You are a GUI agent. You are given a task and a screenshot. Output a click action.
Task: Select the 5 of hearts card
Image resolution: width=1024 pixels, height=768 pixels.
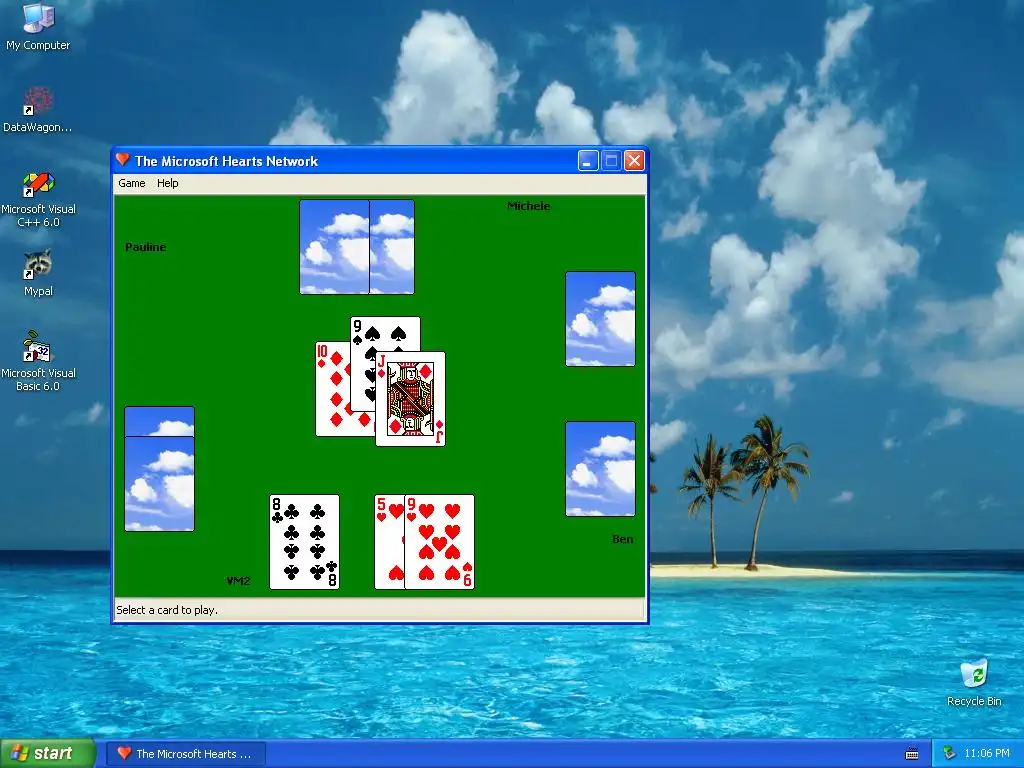pyautogui.click(x=389, y=542)
